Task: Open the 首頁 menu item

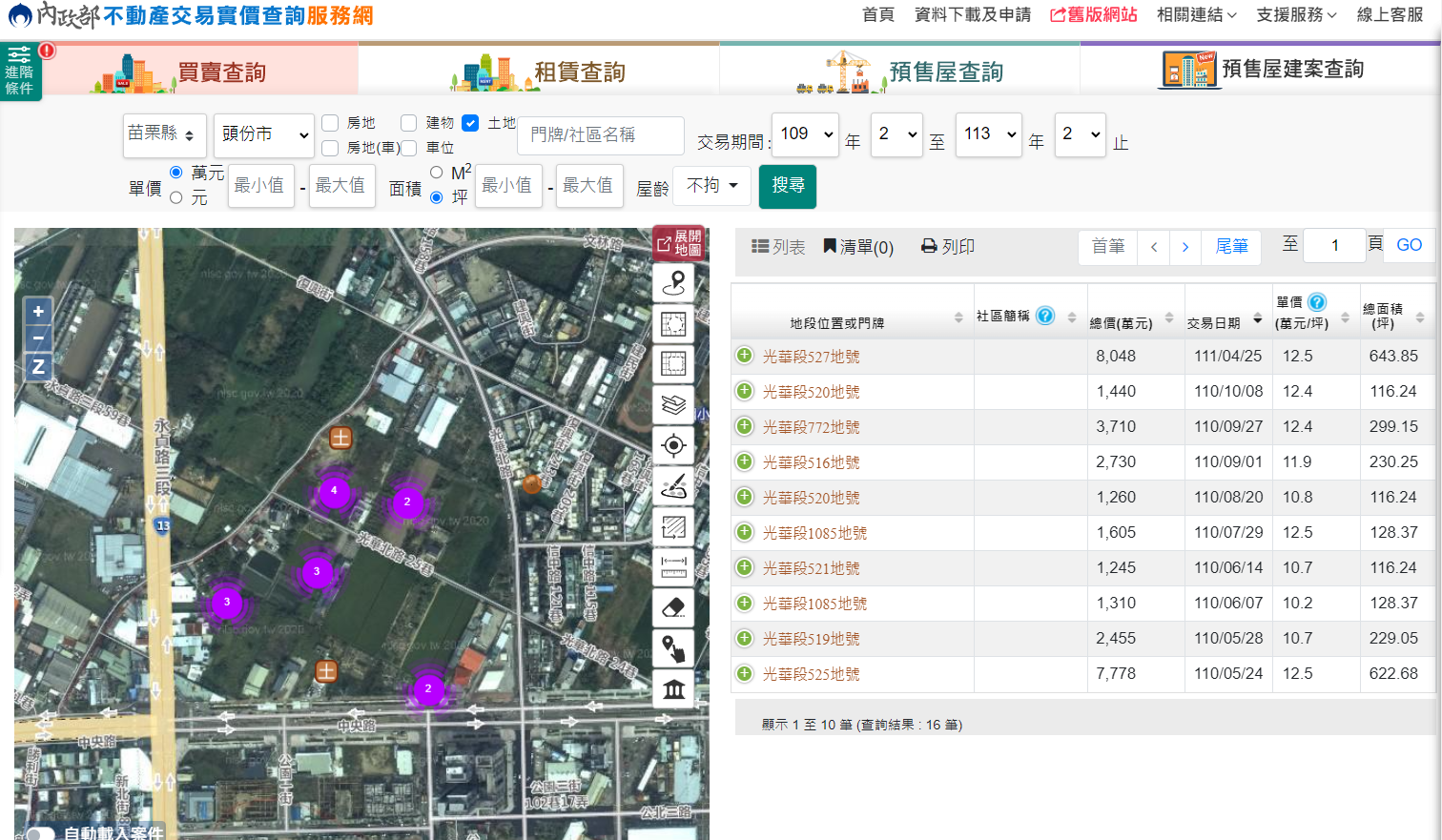Action: 878,15
